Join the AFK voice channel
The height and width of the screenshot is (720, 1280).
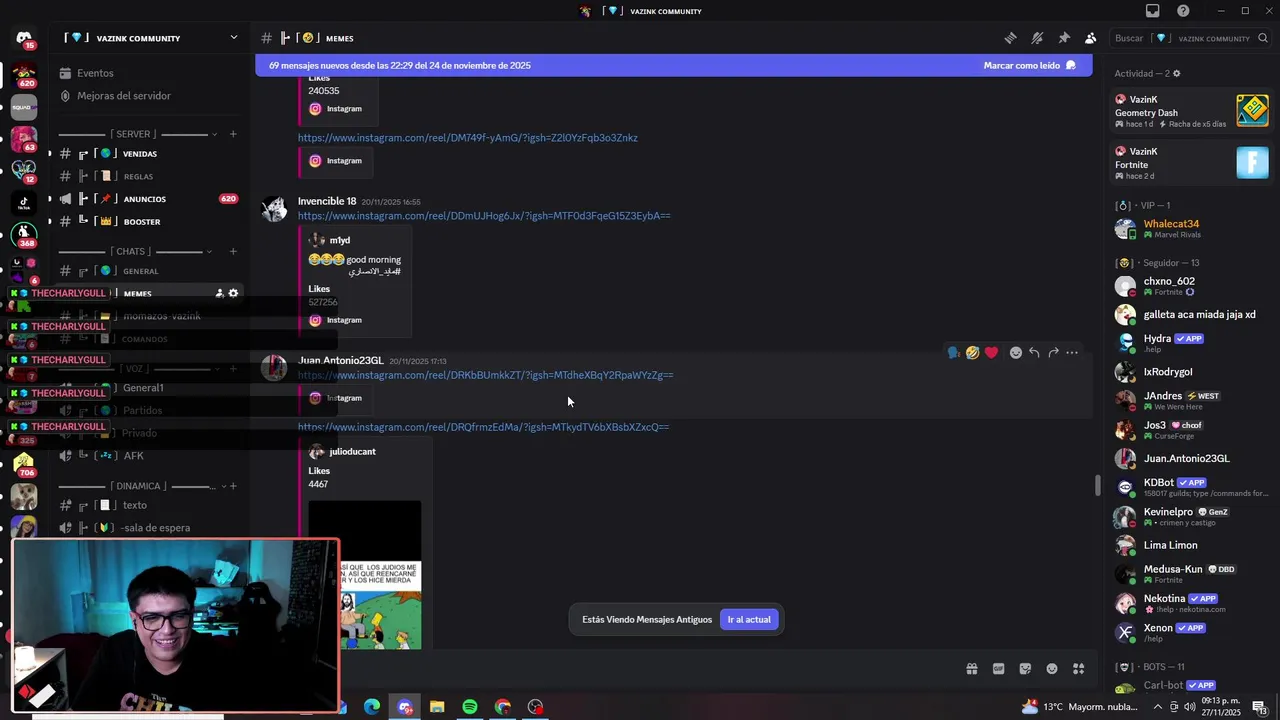pos(150,456)
